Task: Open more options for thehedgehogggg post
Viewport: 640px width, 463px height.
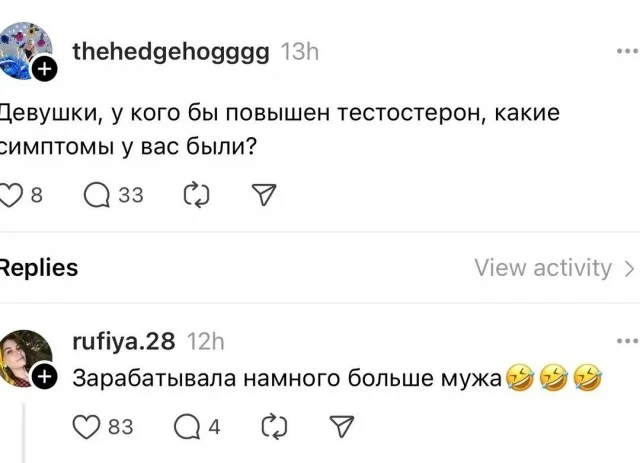Action: pyautogui.click(x=627, y=51)
